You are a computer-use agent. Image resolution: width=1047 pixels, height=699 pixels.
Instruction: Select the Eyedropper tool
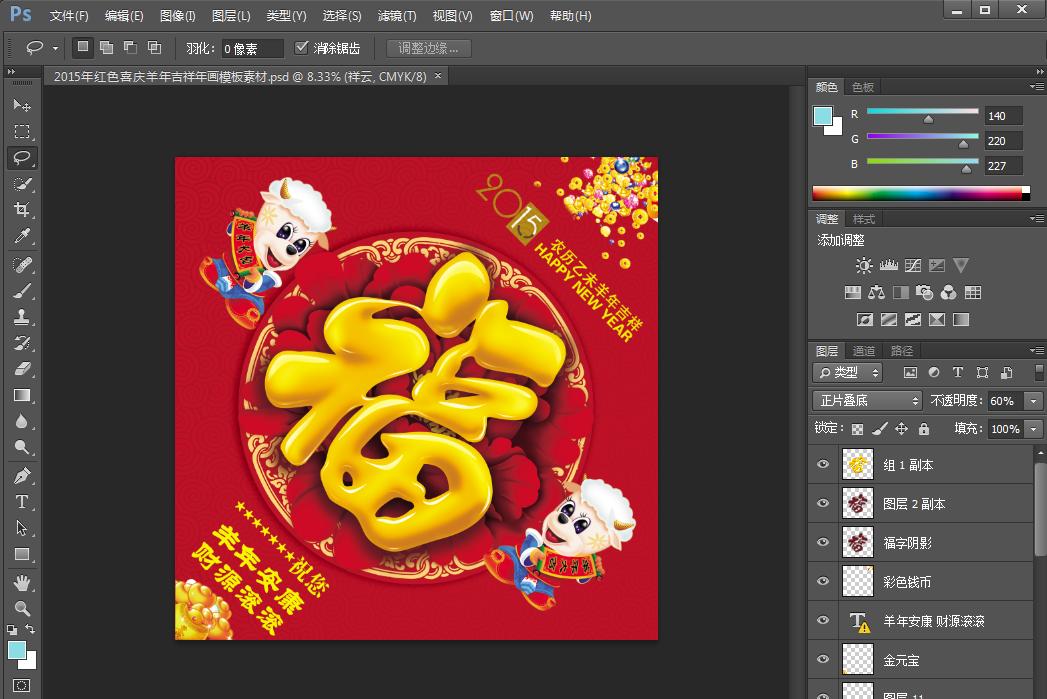click(22, 236)
